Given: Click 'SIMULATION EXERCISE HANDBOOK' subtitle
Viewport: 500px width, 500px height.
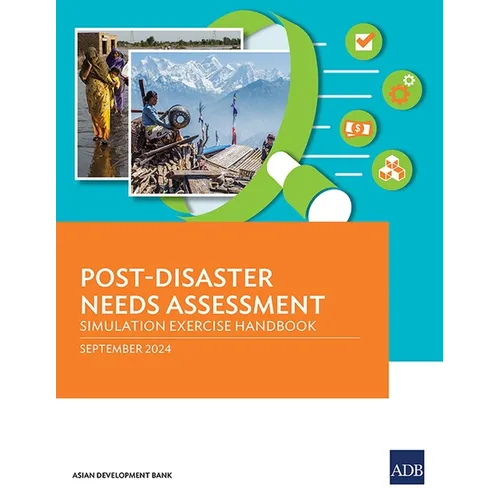Looking at the screenshot, I should coord(198,326).
